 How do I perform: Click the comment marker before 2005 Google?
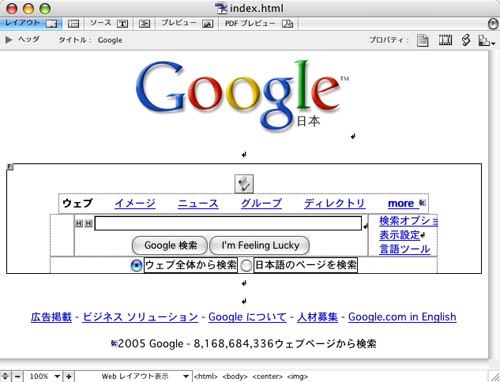tap(114, 343)
